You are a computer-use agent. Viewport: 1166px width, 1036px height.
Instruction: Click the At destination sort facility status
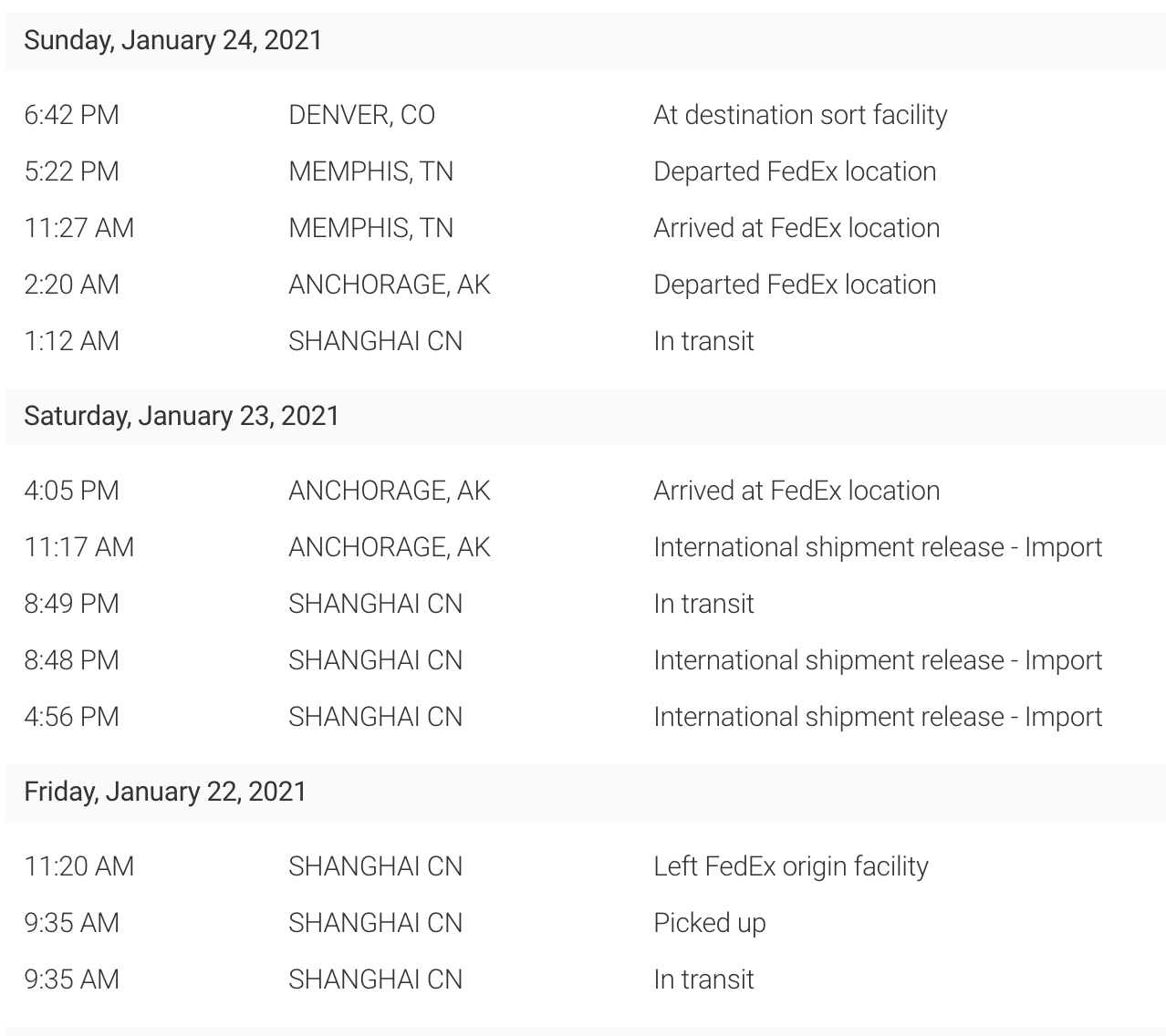coord(800,115)
